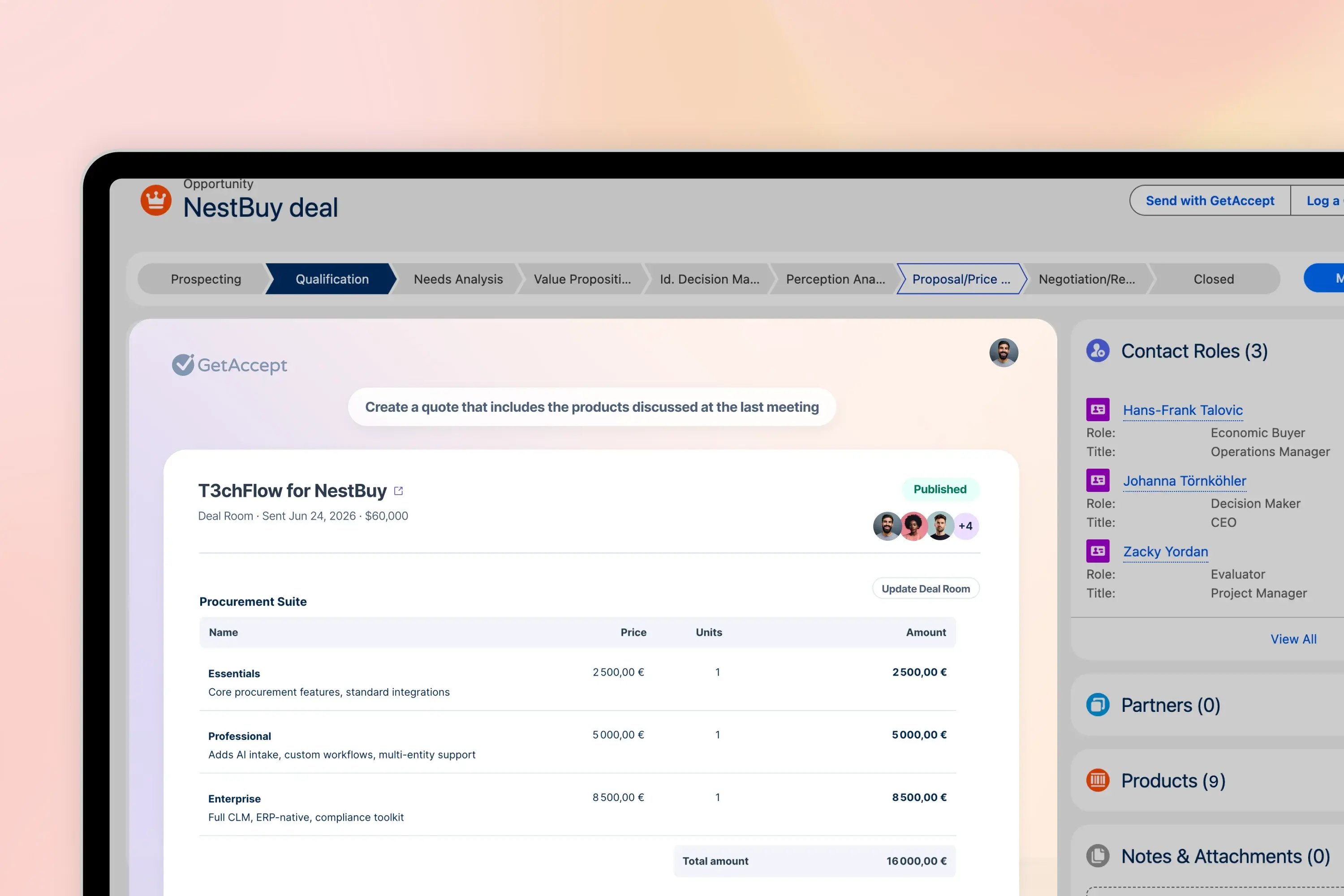The image size is (1344, 896).
Task: Click the orange crown Opportunity icon
Action: pyautogui.click(x=156, y=200)
